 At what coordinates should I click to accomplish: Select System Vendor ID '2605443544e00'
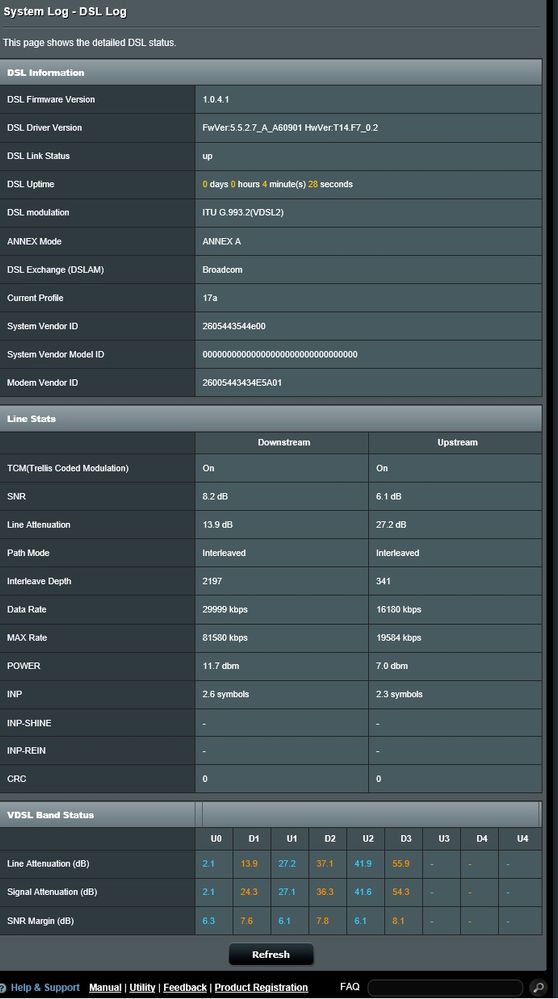tap(234, 326)
